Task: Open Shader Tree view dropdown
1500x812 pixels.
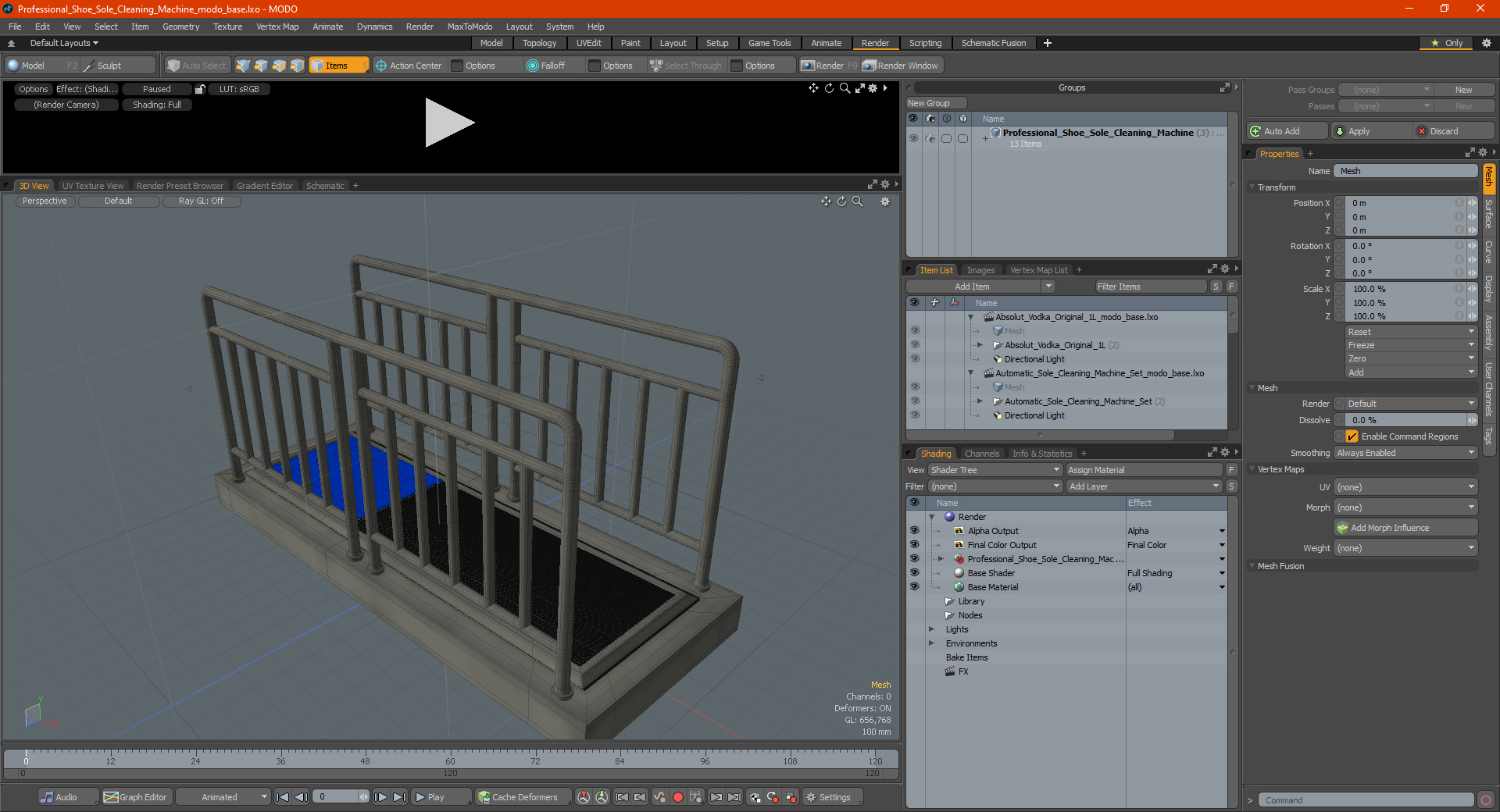Action: click(x=995, y=470)
